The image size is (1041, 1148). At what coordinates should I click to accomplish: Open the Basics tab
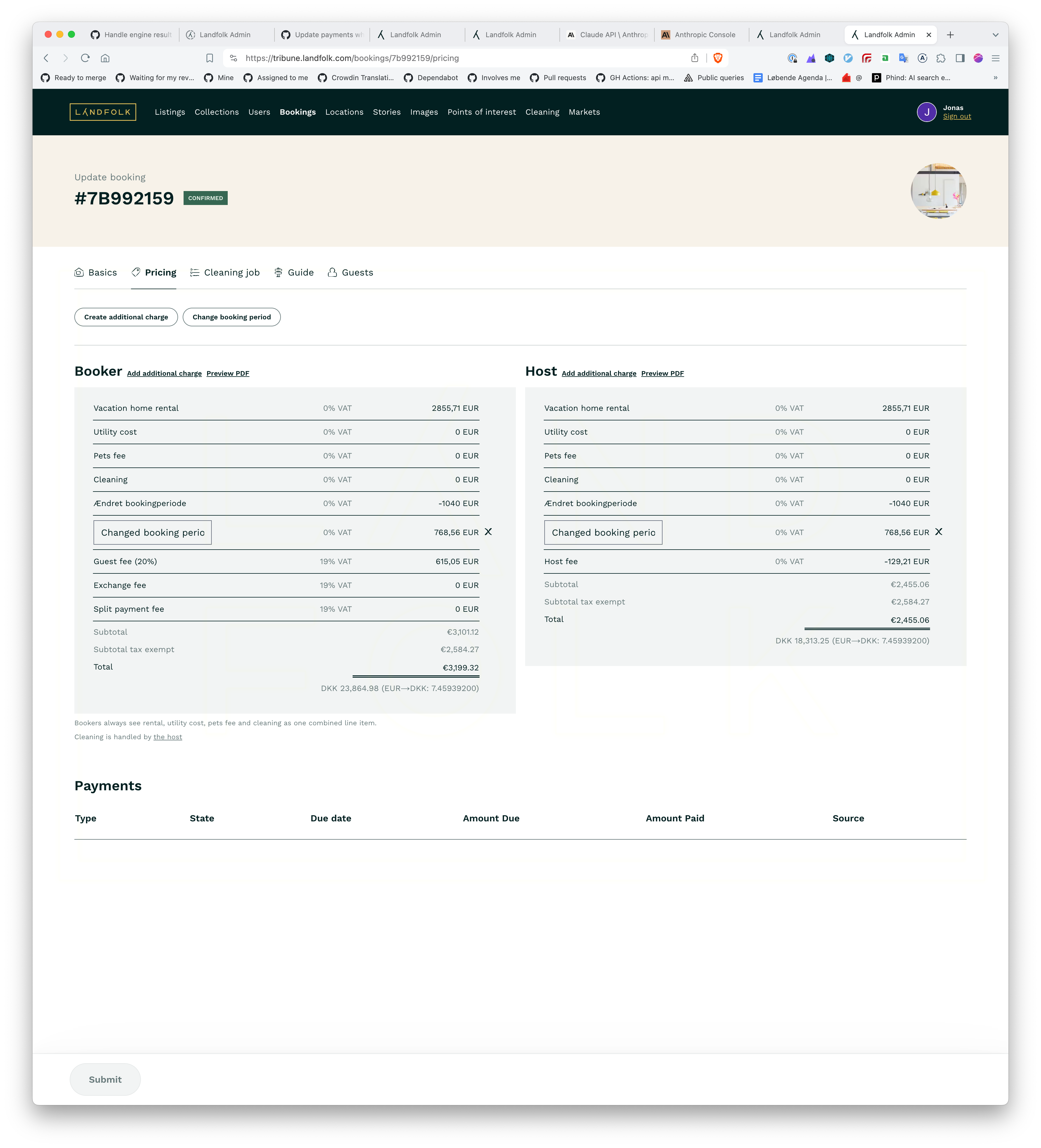[96, 273]
